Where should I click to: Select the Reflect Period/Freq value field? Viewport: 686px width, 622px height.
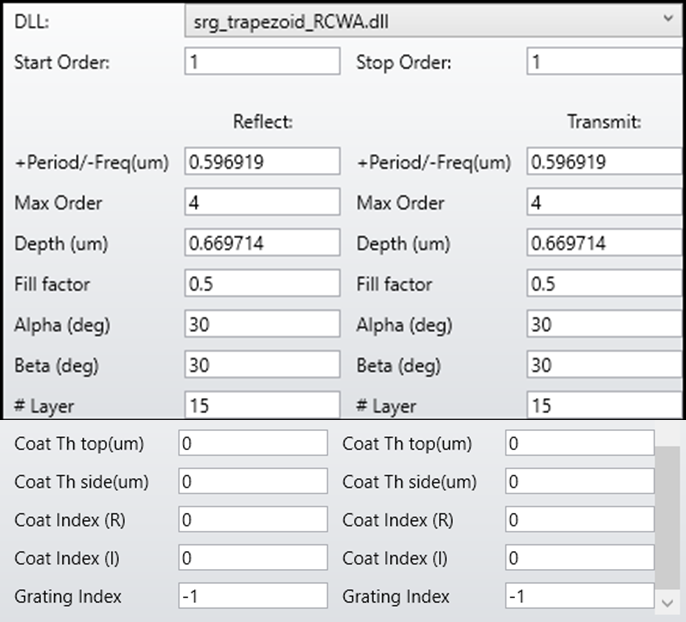tap(262, 162)
